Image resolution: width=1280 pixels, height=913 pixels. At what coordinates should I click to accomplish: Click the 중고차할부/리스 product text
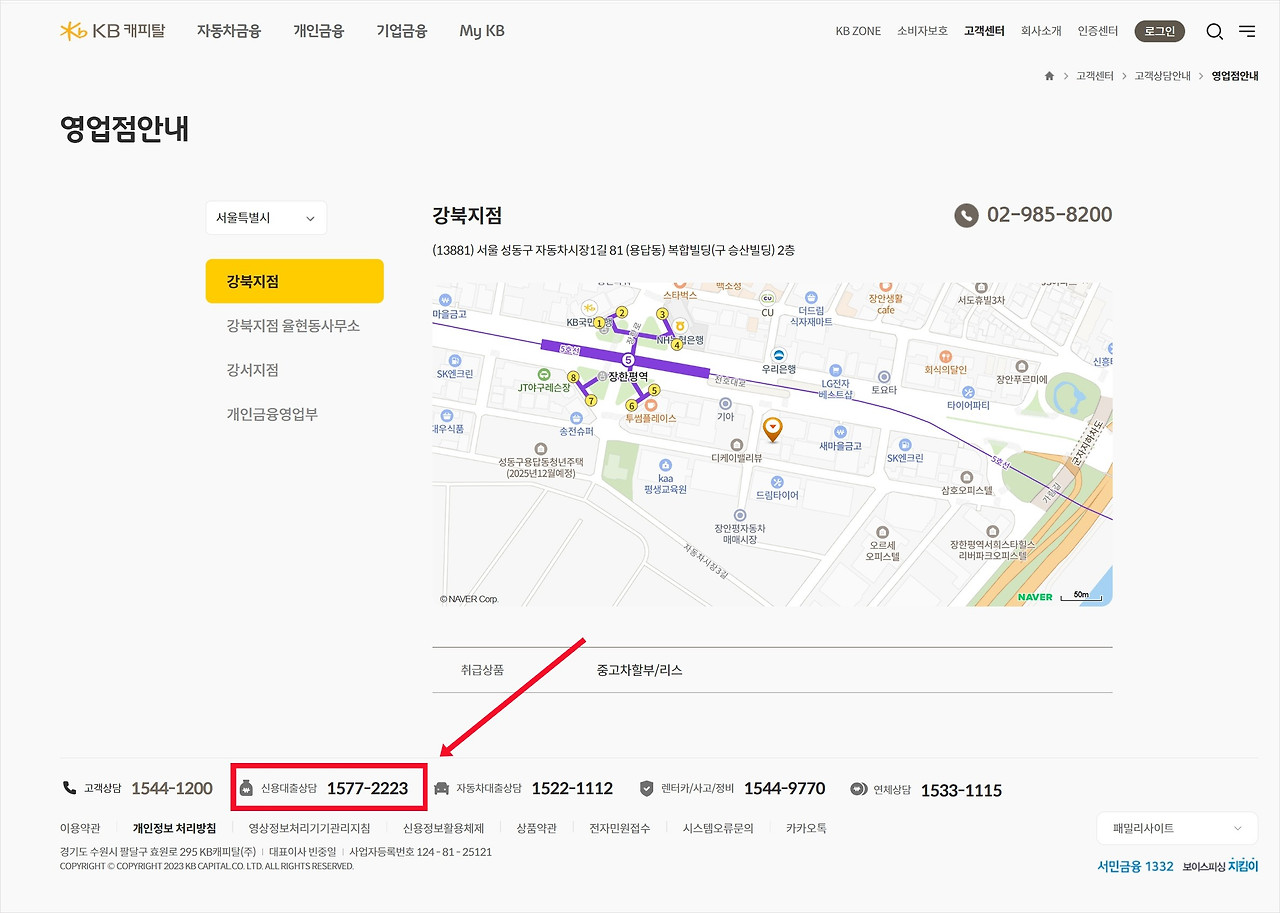tap(639, 670)
